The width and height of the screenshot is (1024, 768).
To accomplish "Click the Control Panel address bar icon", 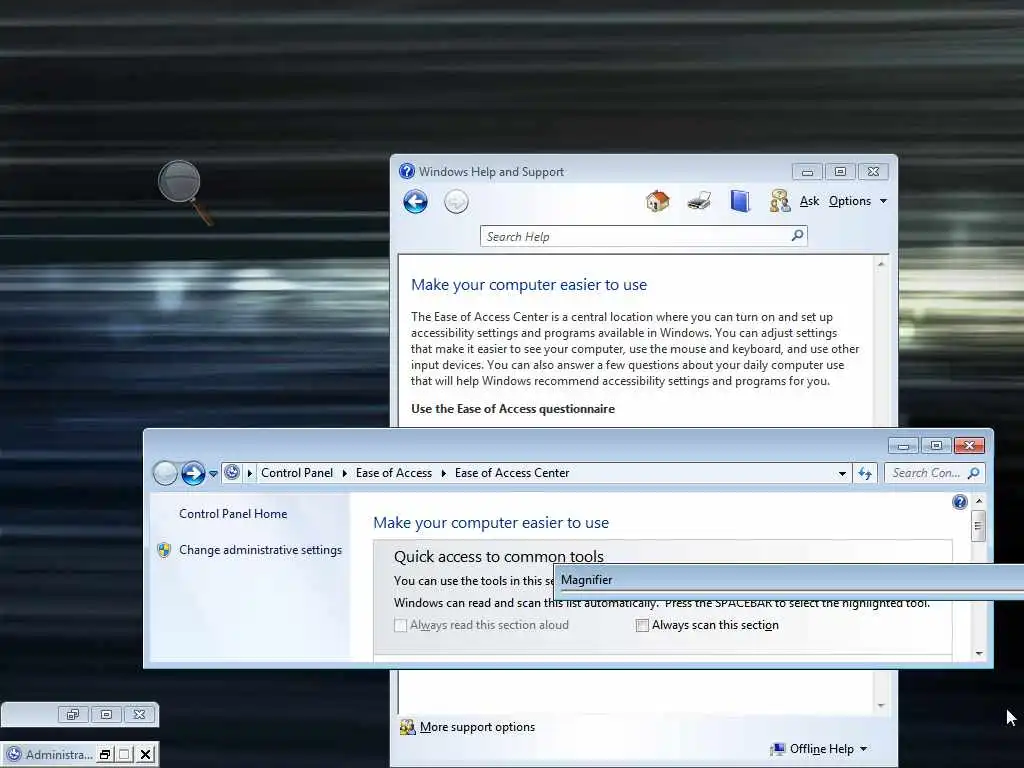I will tap(232, 472).
